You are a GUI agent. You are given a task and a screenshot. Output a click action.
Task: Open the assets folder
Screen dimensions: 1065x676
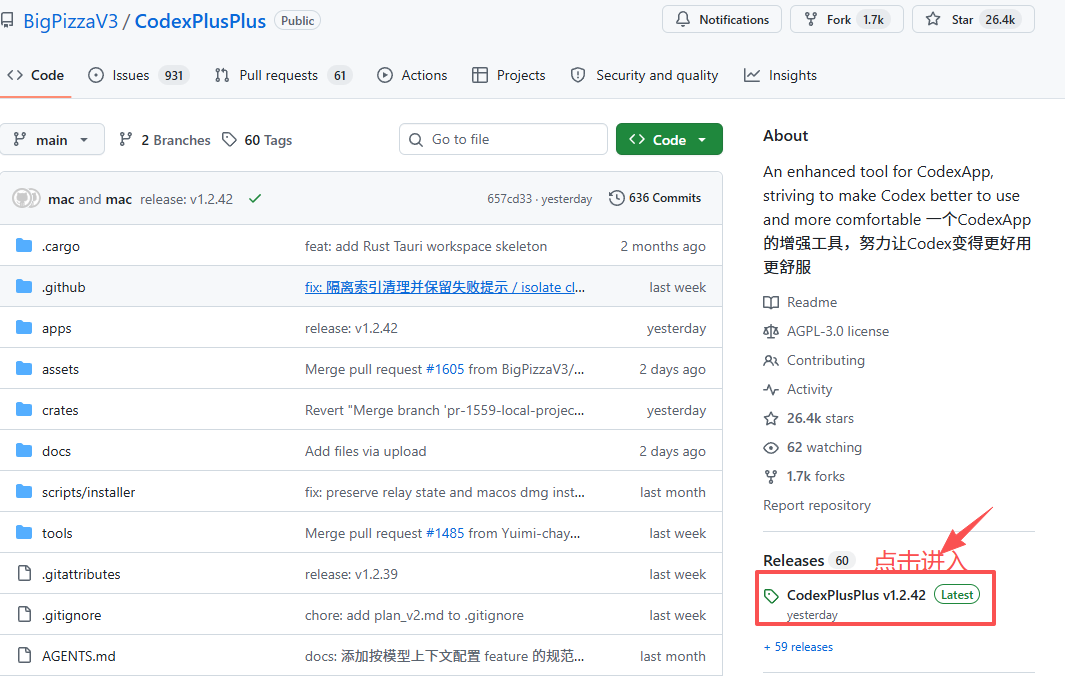click(x=60, y=369)
